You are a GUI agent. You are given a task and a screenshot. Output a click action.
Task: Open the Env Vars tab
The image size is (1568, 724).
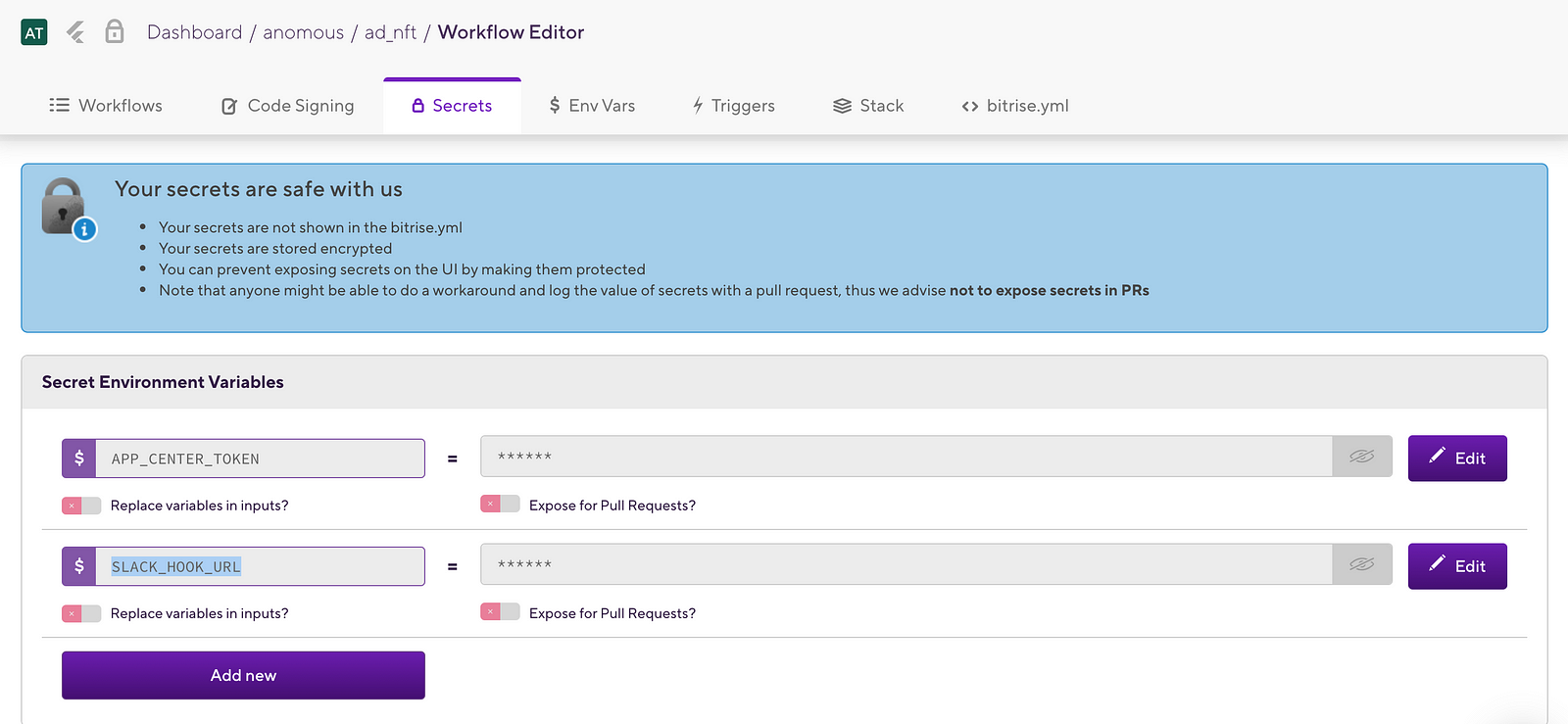[592, 106]
